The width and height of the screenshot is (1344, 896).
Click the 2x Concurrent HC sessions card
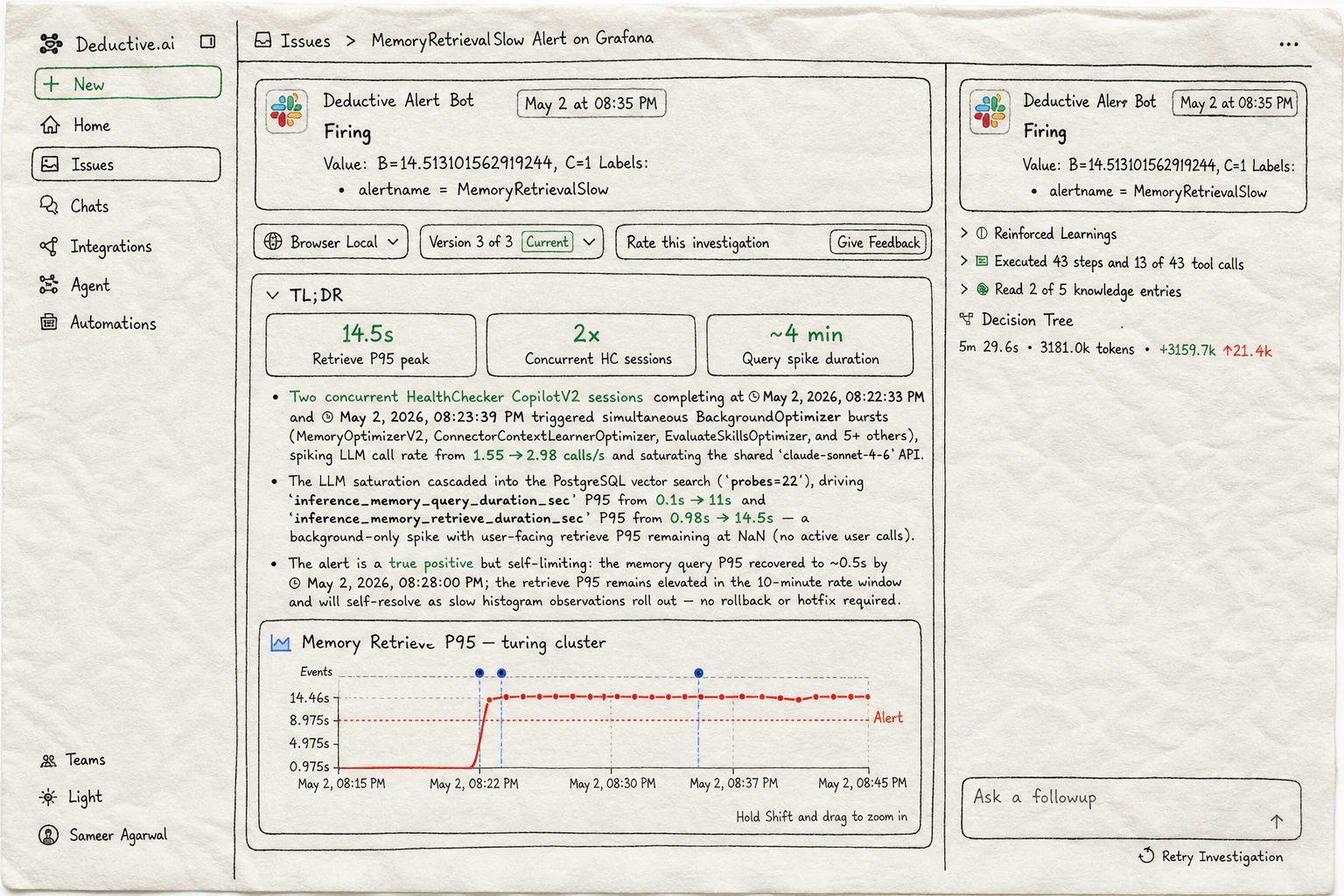pos(591,345)
